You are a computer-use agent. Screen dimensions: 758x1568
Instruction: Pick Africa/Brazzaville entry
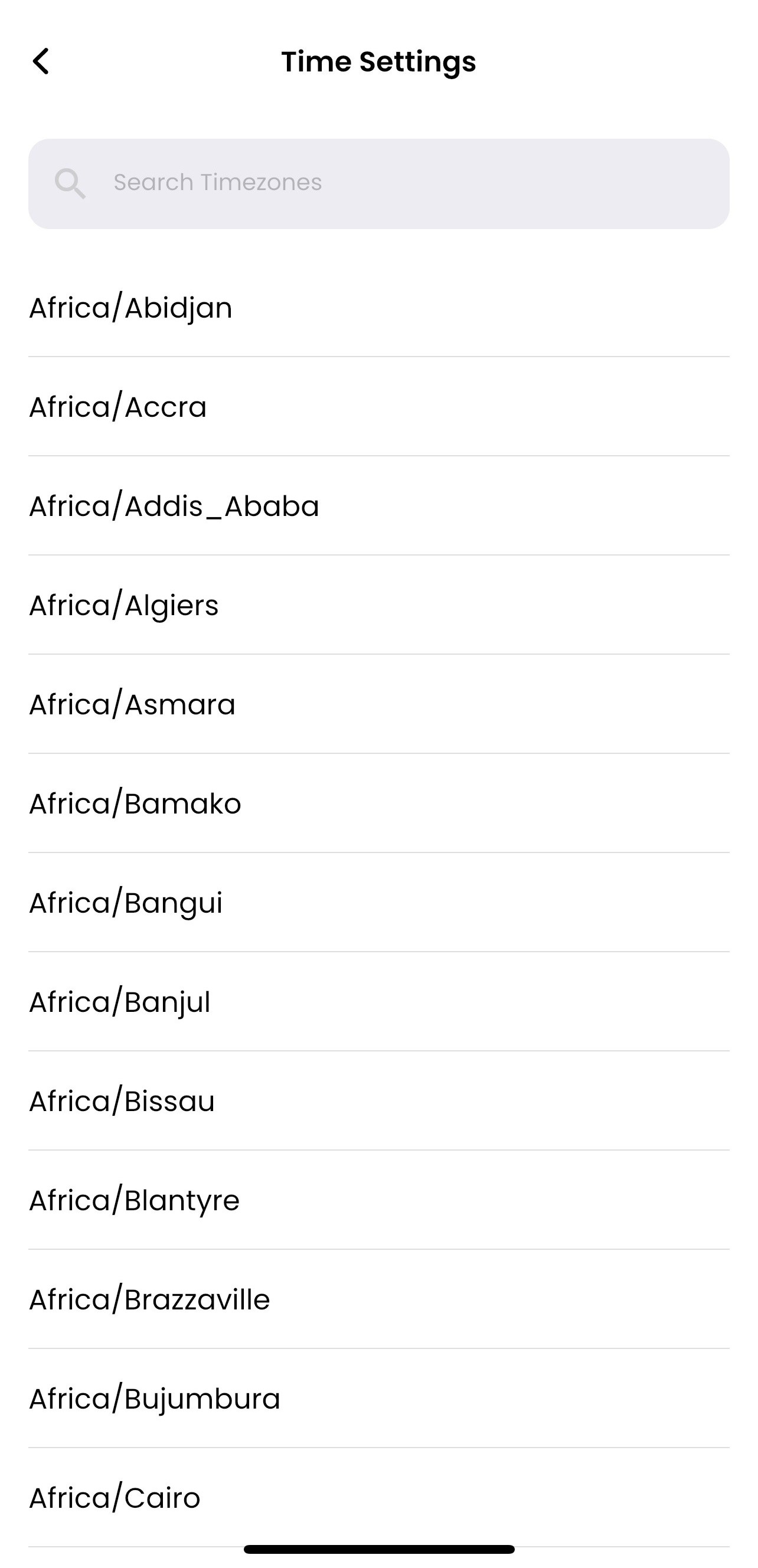click(x=378, y=1299)
